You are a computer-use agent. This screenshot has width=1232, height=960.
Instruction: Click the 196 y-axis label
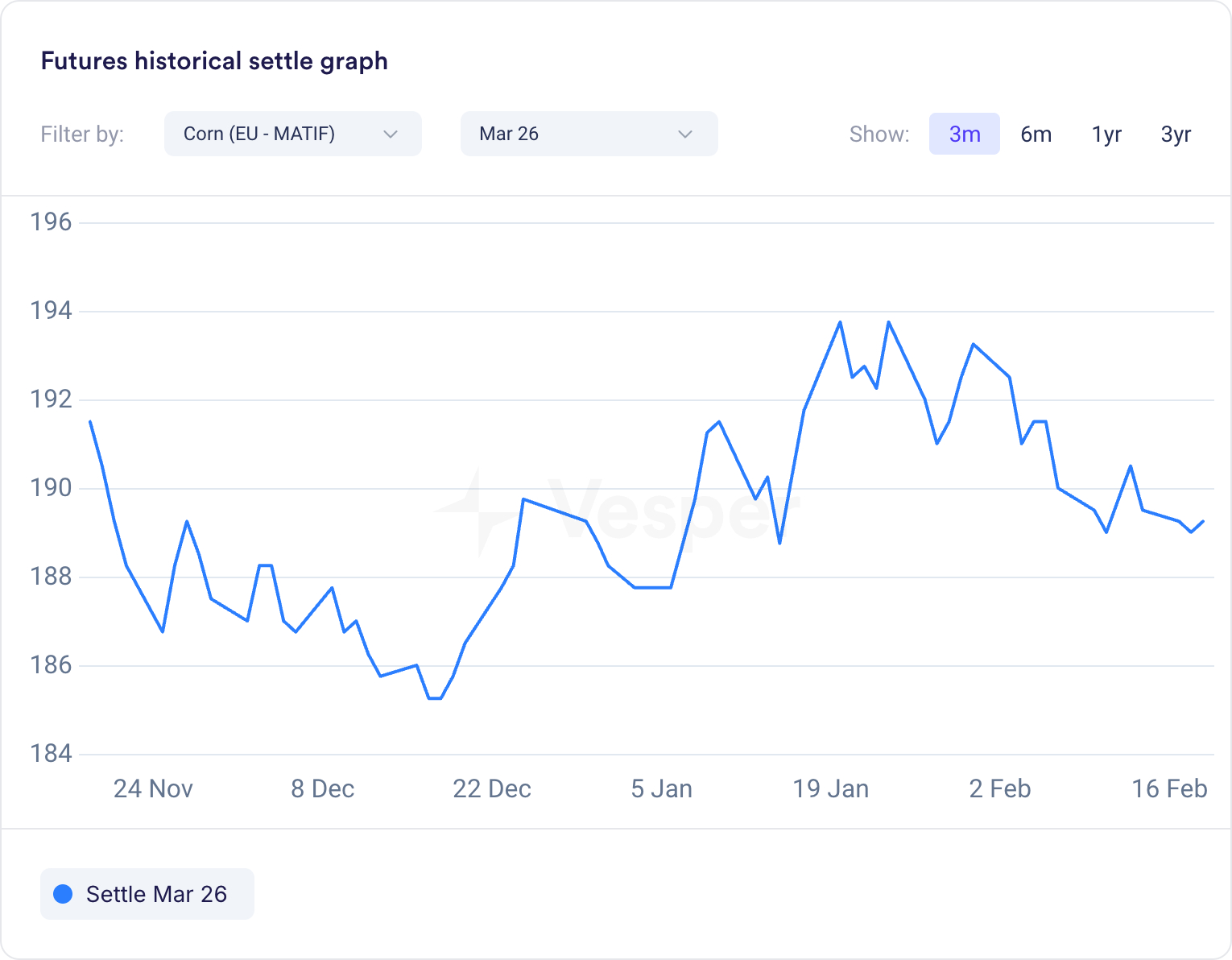[51, 222]
